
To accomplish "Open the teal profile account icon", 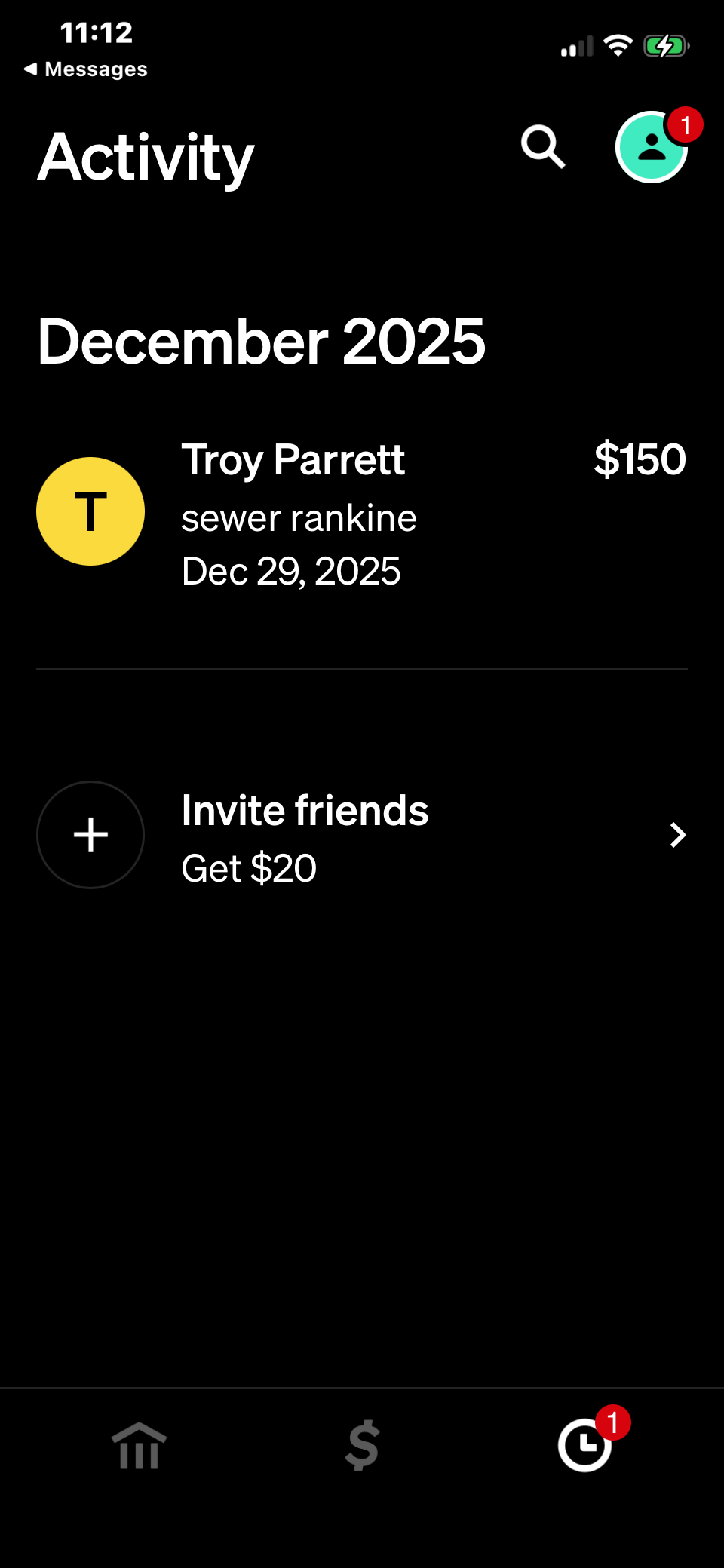I will [x=650, y=149].
